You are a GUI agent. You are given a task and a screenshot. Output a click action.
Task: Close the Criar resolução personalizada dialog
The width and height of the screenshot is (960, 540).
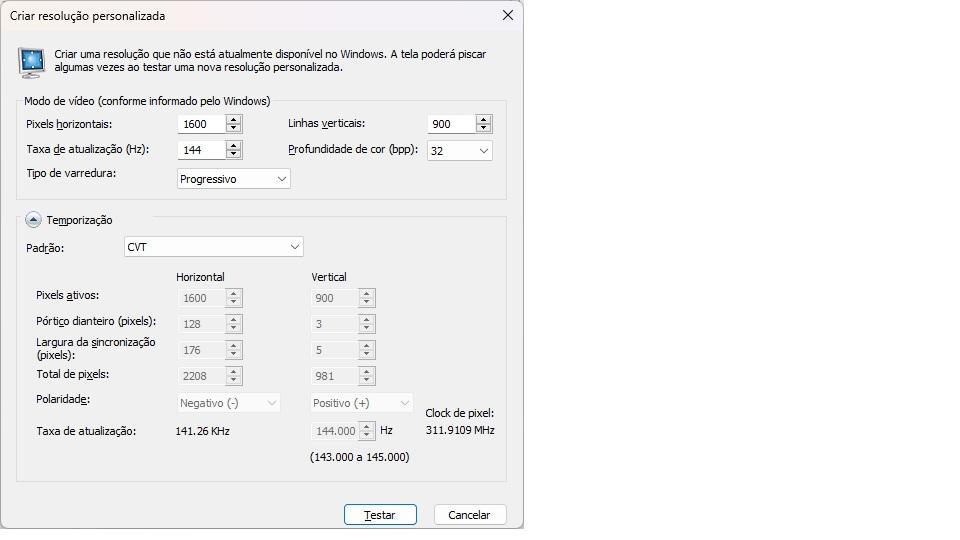tap(508, 15)
